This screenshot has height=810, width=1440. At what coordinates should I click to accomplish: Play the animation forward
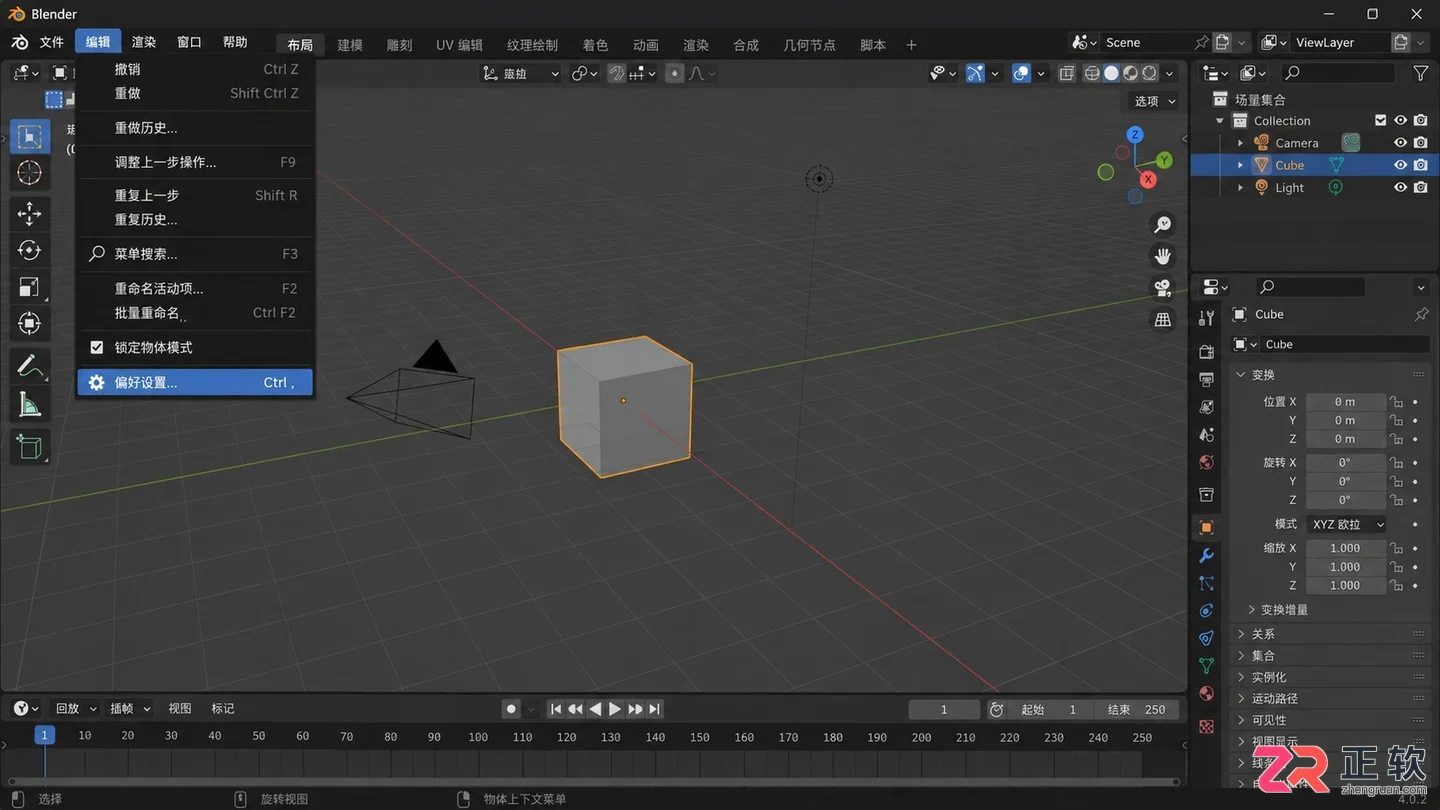pos(615,709)
